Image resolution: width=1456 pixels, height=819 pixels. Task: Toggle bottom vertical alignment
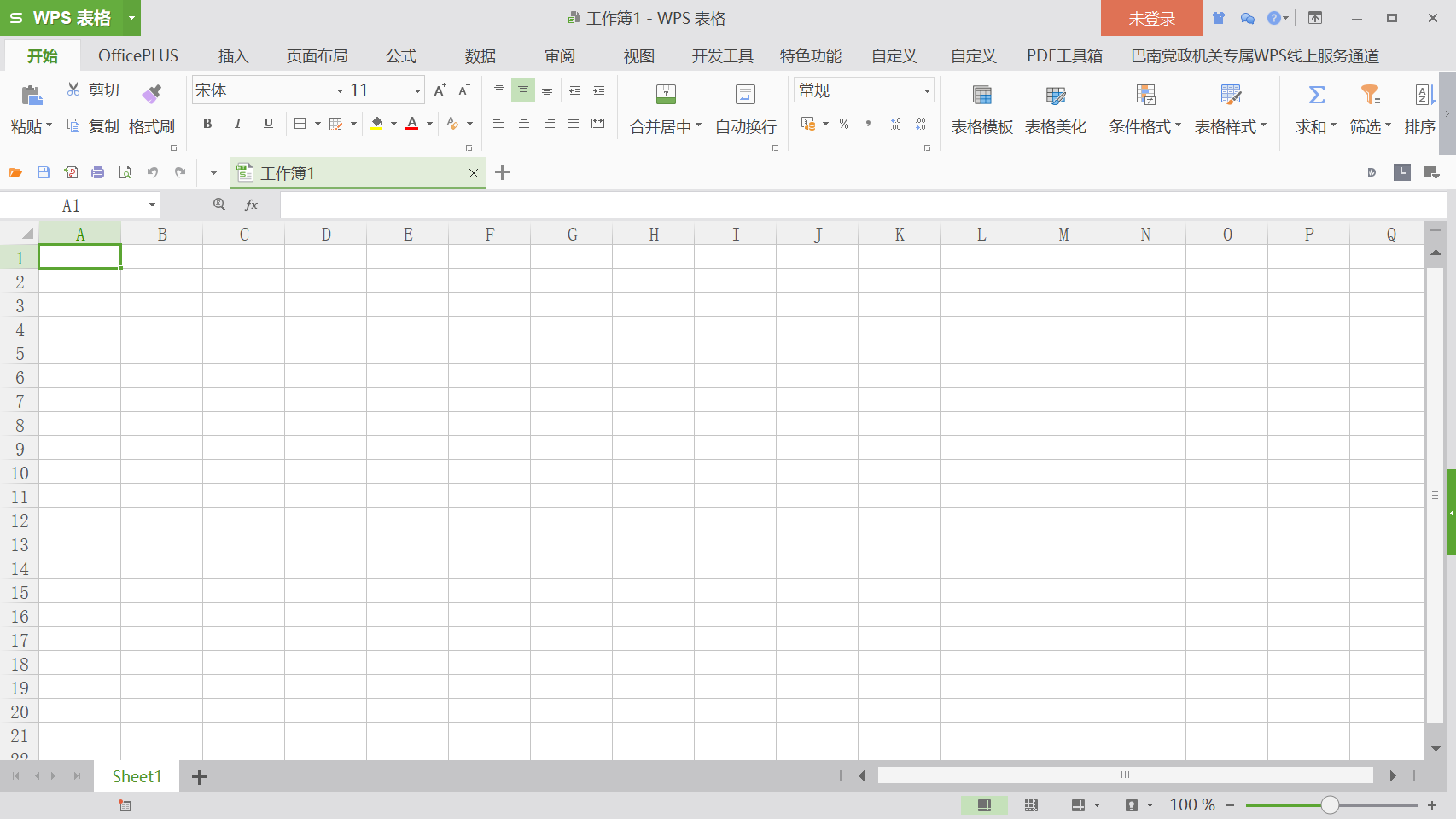point(547,90)
